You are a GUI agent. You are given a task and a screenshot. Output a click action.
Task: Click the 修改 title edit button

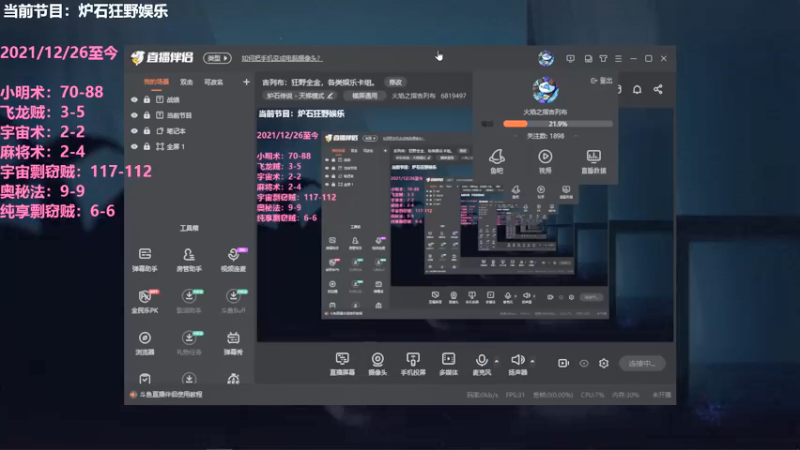pyautogui.click(x=395, y=82)
